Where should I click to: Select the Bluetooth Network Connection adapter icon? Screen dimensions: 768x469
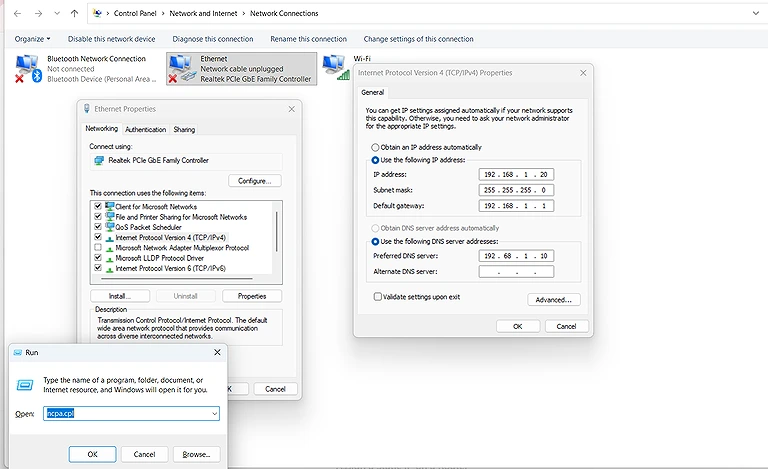[x=28, y=69]
